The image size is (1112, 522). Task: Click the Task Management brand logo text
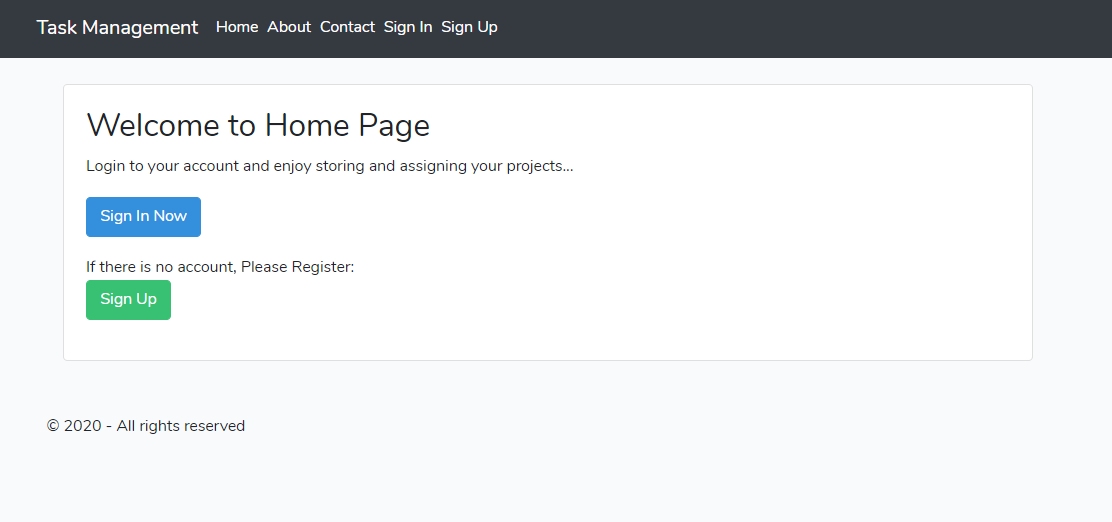(x=117, y=28)
